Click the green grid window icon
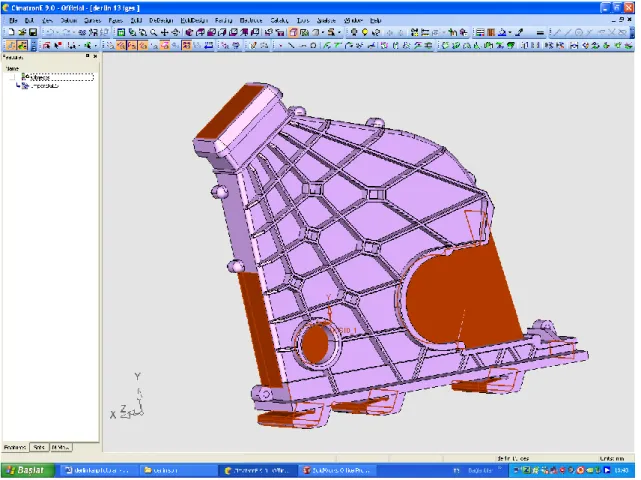Image resolution: width=641 pixels, height=480 pixels. pyautogui.click(x=121, y=32)
